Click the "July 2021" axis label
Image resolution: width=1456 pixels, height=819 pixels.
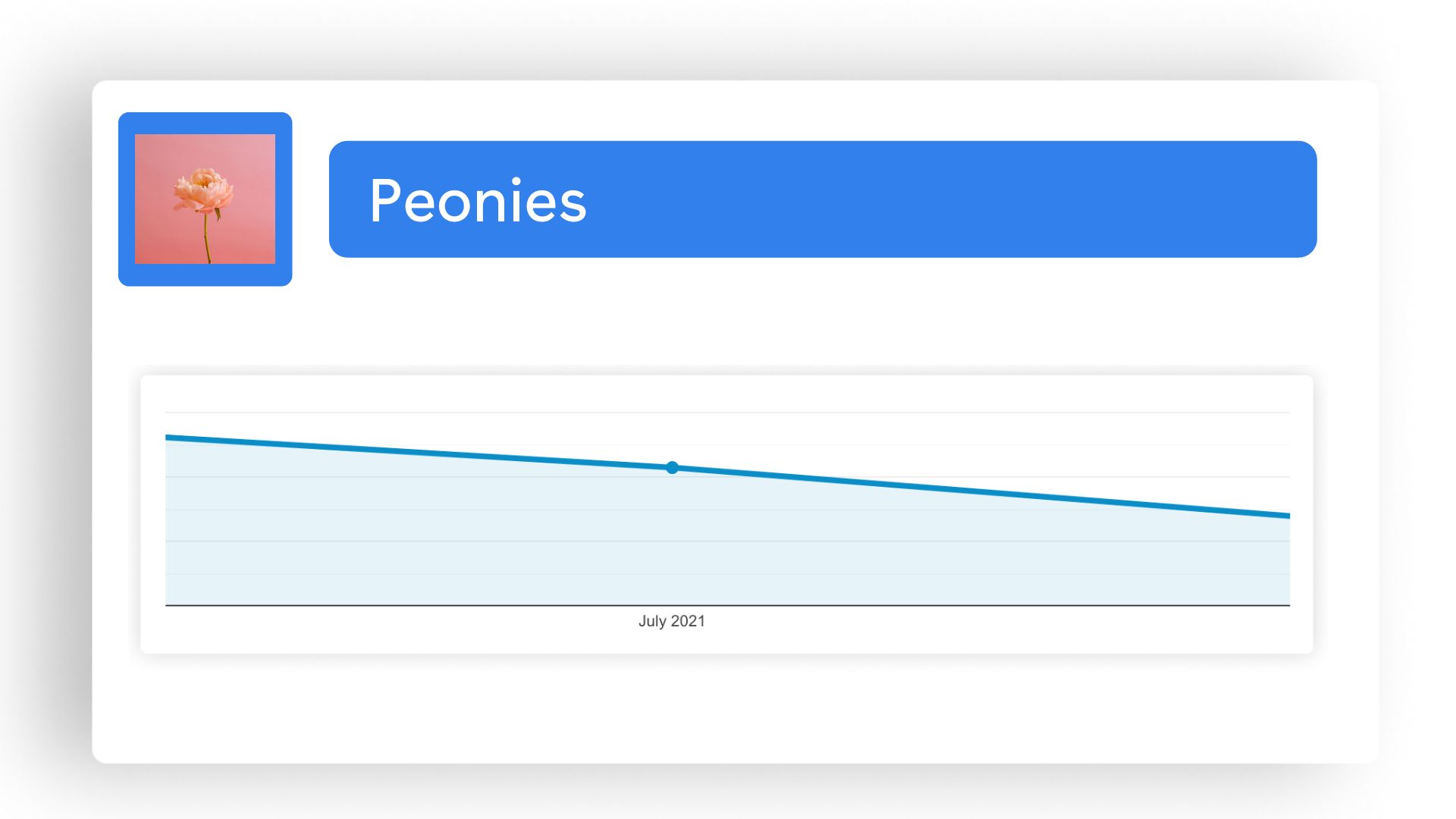[x=671, y=621]
